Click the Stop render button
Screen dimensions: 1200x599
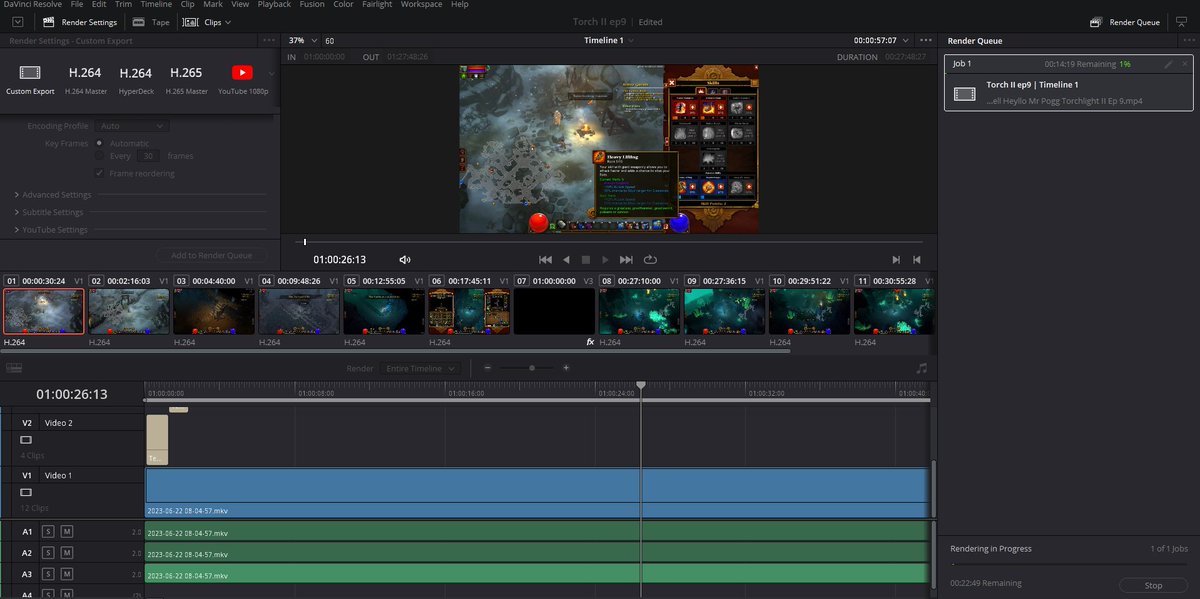point(1153,585)
